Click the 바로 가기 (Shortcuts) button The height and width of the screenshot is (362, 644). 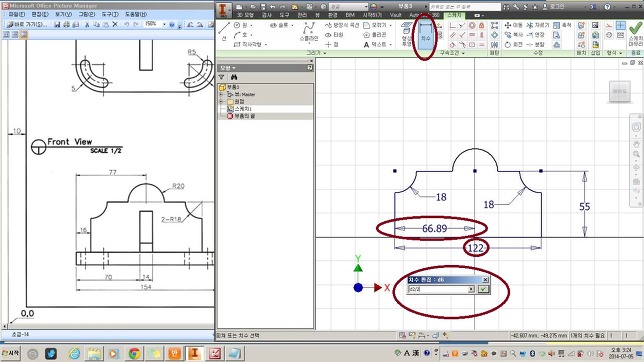[x=28, y=25]
